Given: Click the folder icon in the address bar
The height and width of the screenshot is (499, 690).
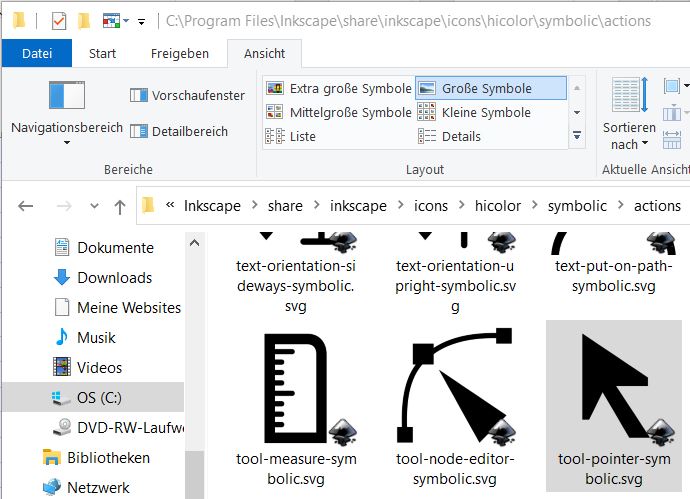Looking at the screenshot, I should click(148, 205).
